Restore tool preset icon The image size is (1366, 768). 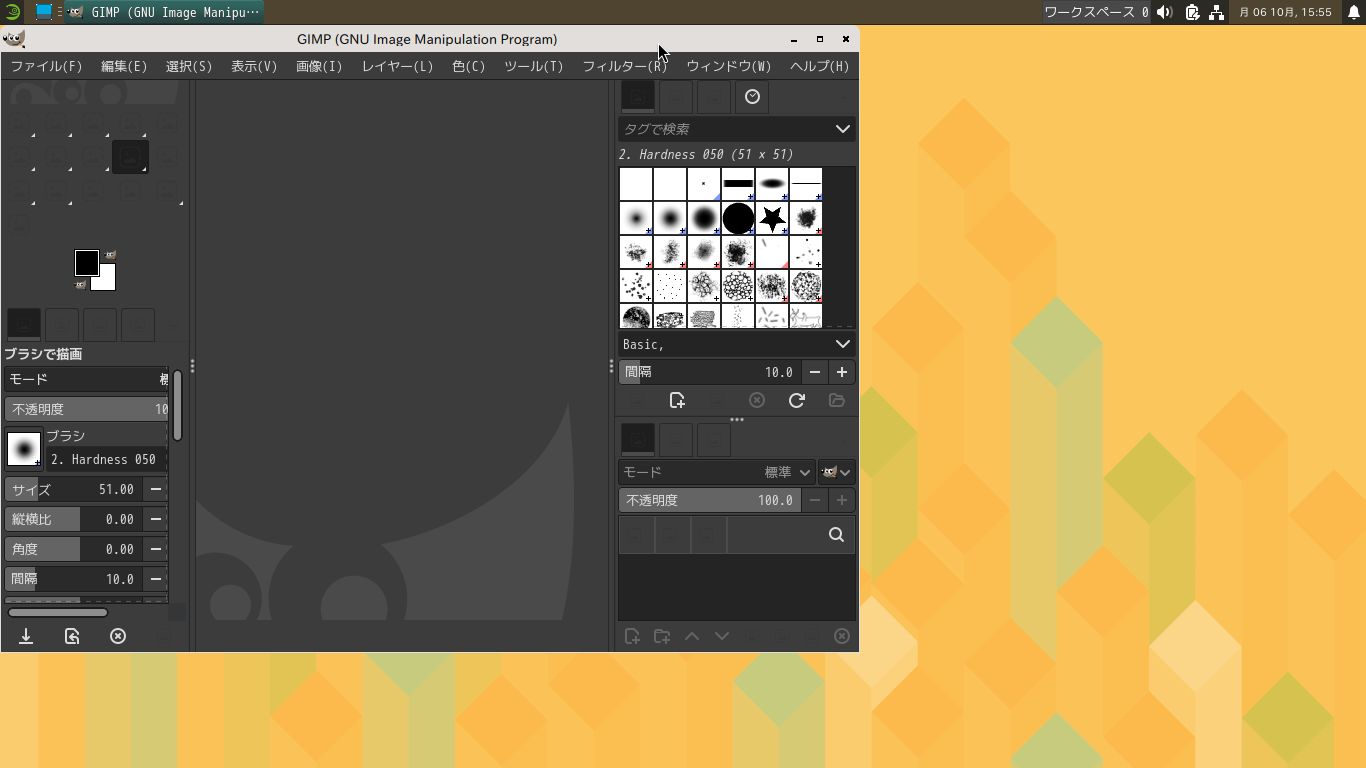click(72, 636)
